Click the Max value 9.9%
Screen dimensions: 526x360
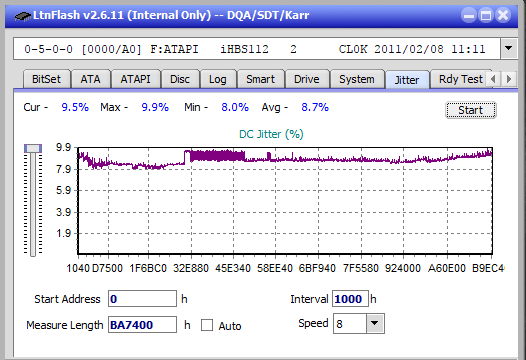(x=155, y=107)
